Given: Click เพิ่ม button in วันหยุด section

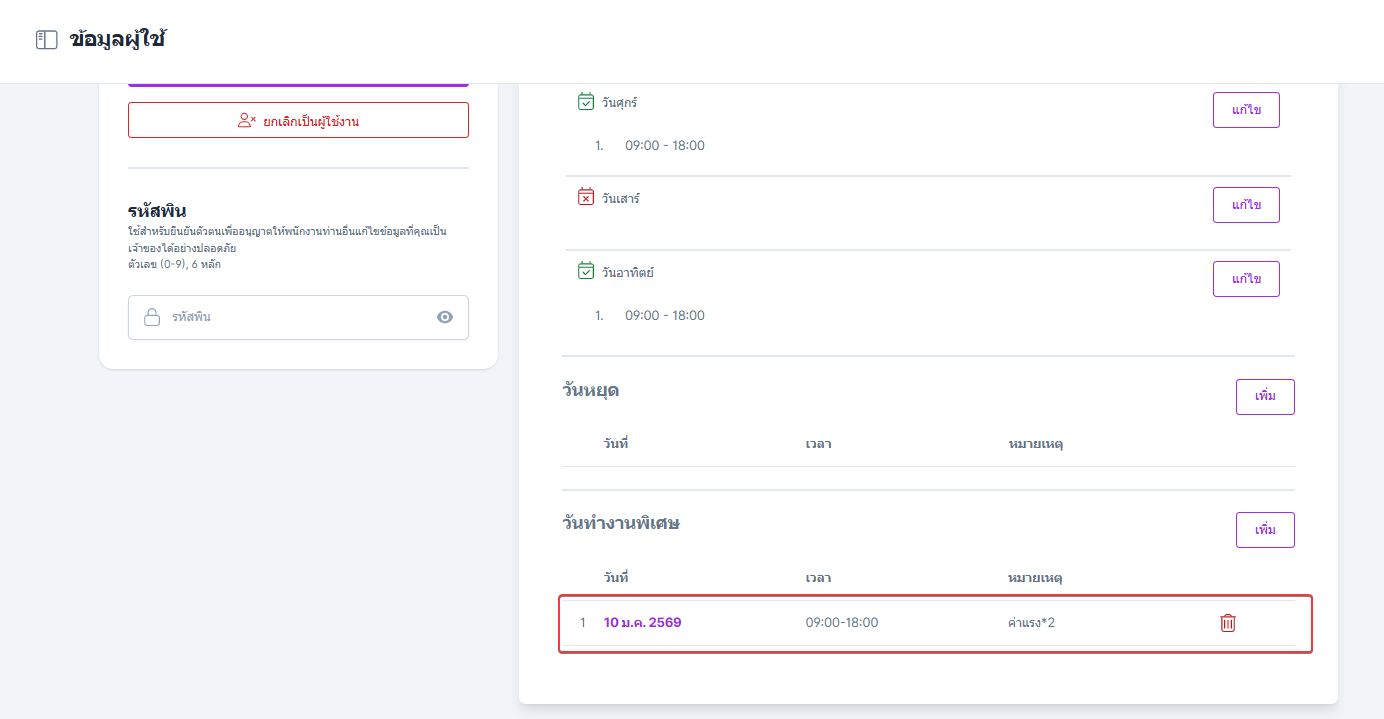Looking at the screenshot, I should click(1265, 397).
